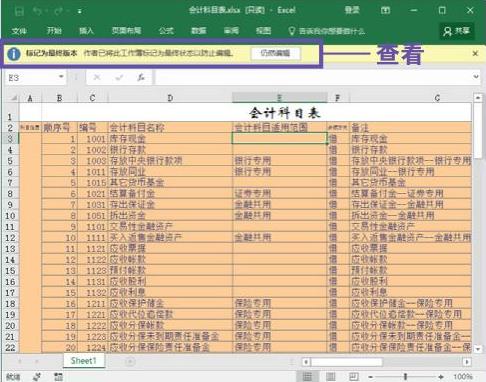The image size is (486, 382).
Task: Select Normal view in status bar
Action: 307,377
